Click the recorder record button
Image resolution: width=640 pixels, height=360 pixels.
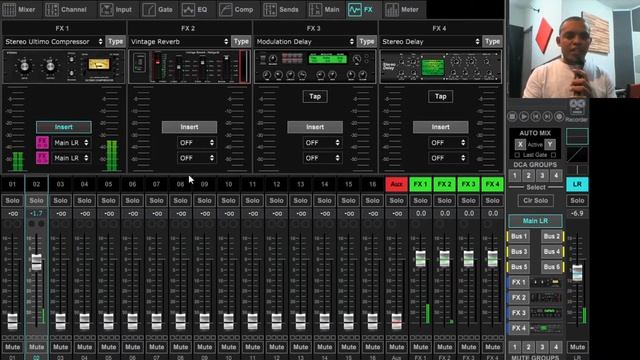(x=559, y=117)
